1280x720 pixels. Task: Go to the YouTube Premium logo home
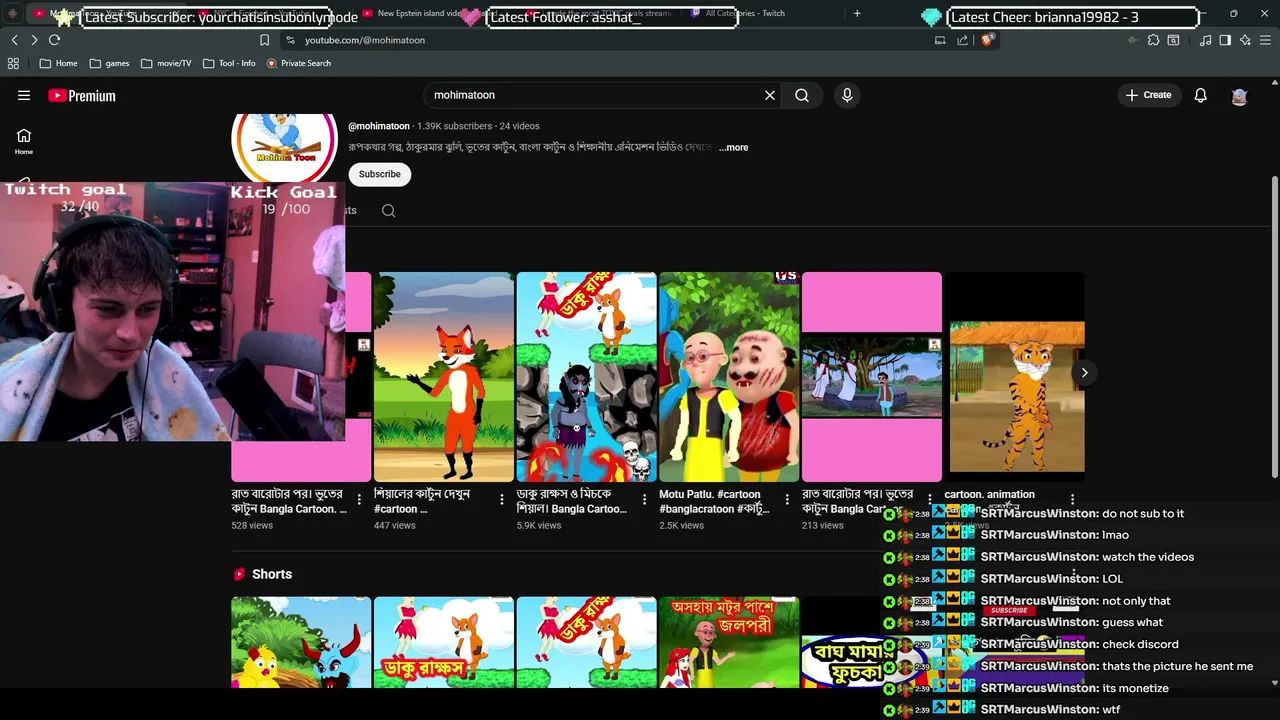click(x=82, y=95)
